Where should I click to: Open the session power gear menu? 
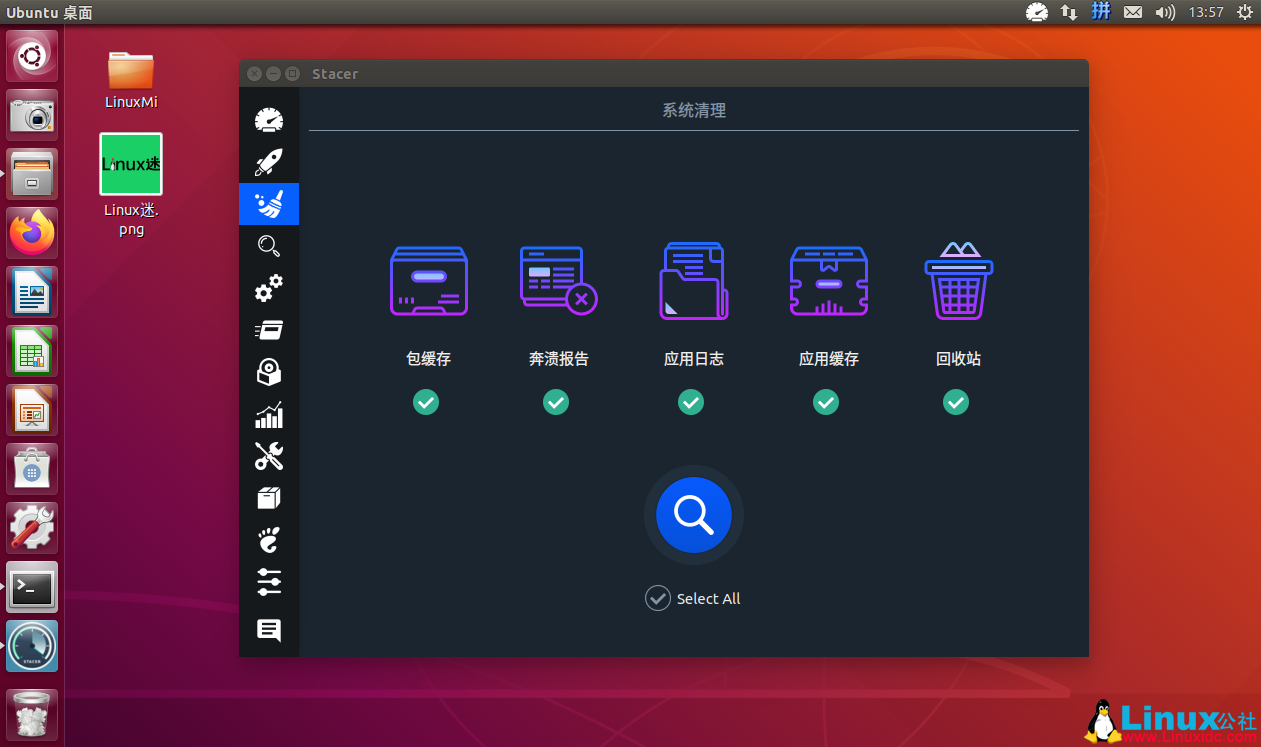[x=1243, y=13]
